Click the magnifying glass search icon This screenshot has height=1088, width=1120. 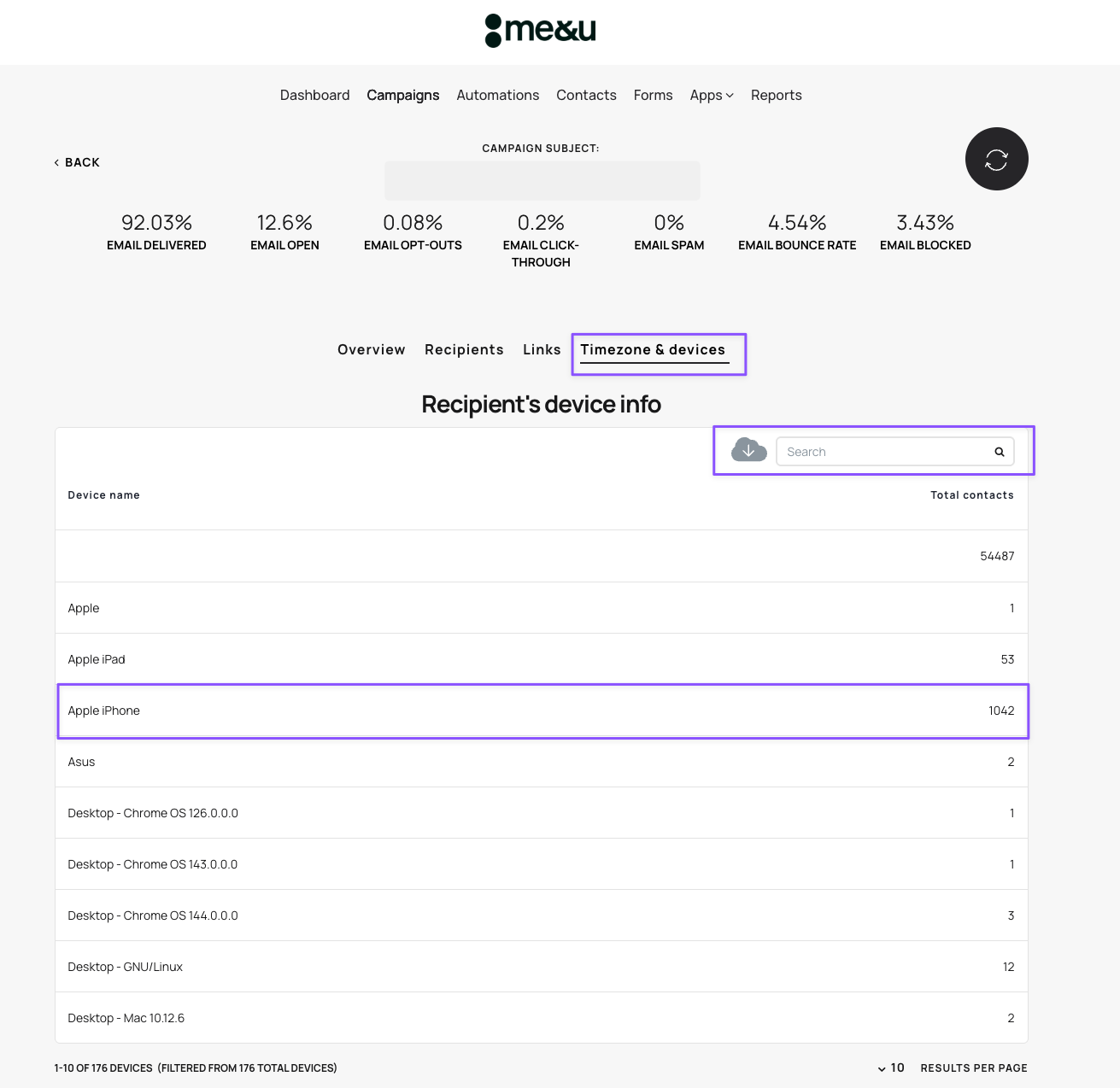[x=999, y=452]
